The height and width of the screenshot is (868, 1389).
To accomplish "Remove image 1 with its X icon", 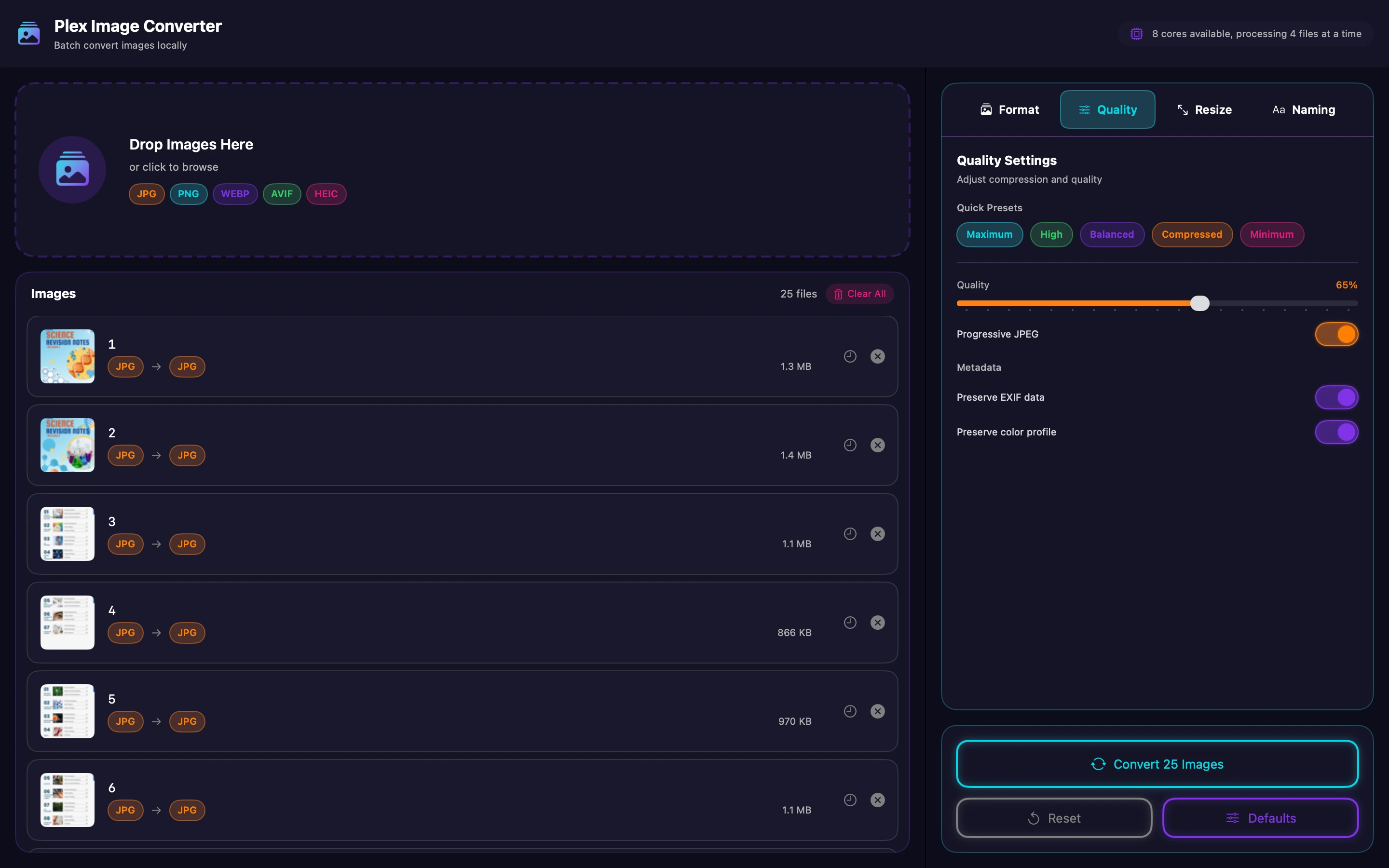I will click(x=878, y=356).
